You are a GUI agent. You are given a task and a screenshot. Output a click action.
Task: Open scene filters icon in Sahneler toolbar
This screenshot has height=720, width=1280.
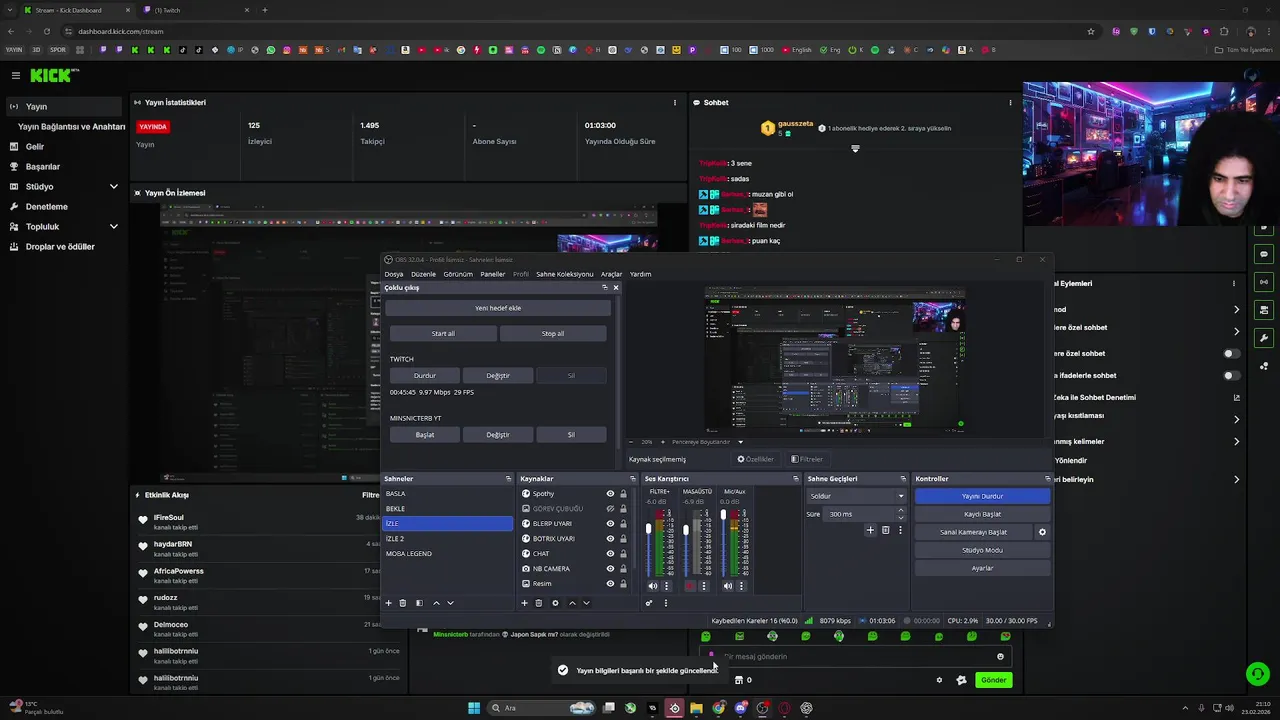(x=419, y=603)
